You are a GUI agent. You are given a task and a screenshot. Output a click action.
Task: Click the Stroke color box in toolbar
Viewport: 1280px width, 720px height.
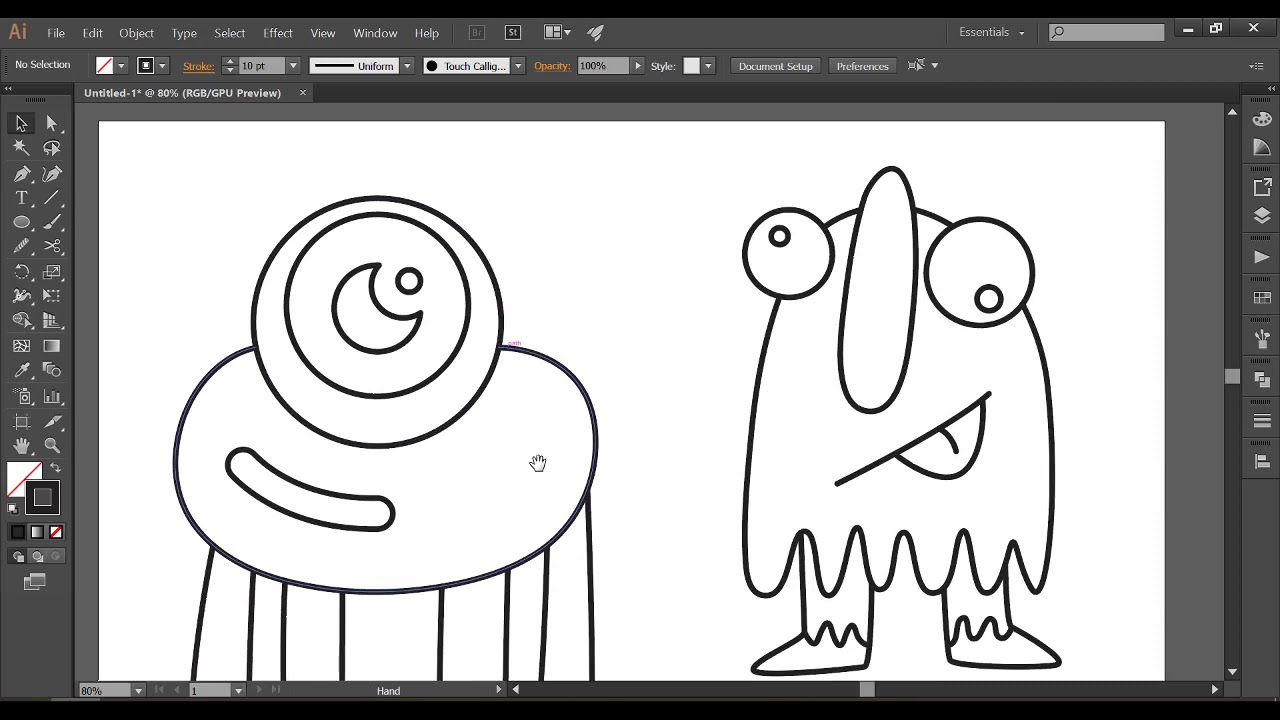click(42, 497)
